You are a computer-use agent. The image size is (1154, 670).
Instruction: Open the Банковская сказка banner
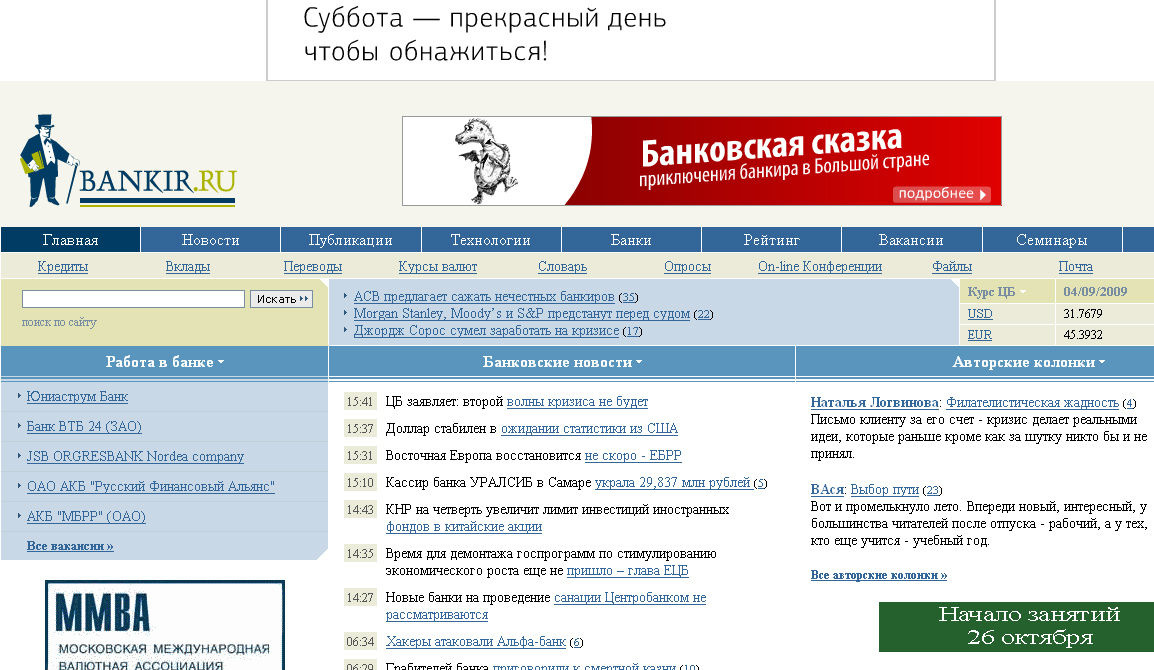701,161
